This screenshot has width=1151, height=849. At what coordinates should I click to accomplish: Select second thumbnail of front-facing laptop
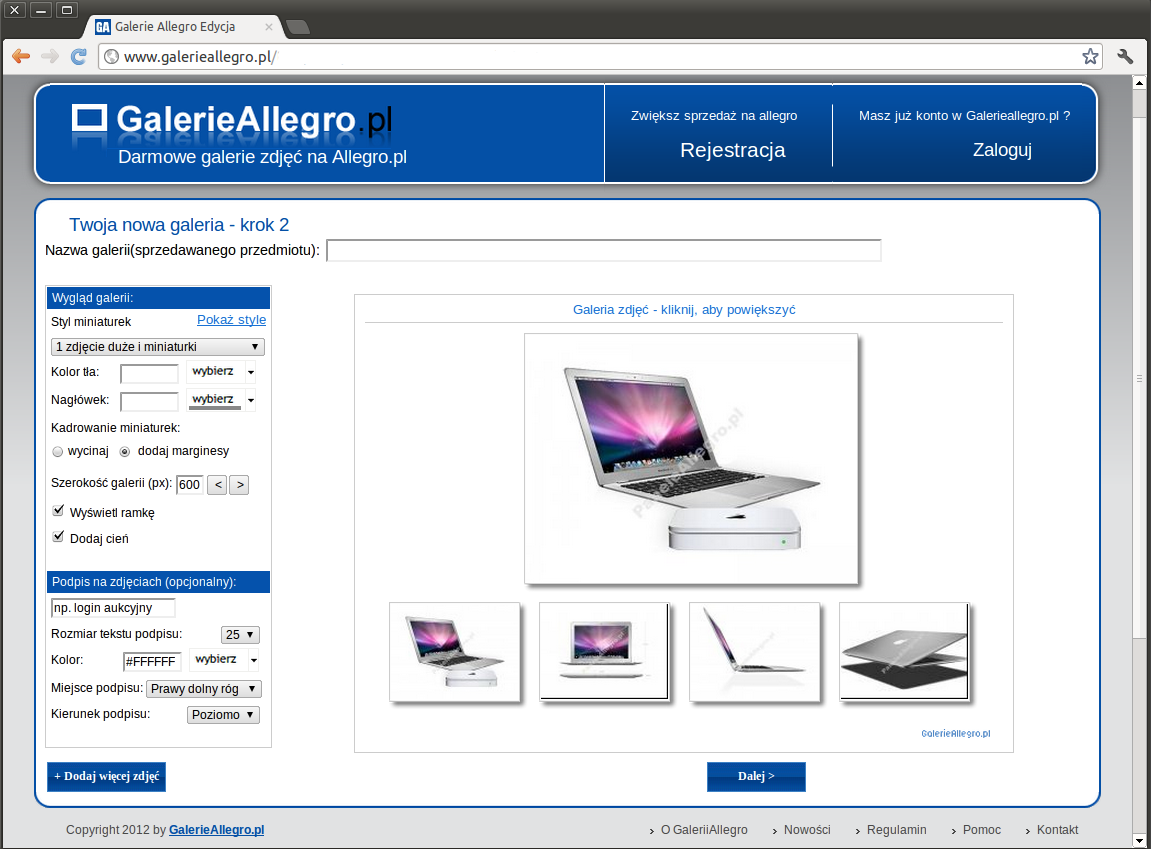[604, 652]
